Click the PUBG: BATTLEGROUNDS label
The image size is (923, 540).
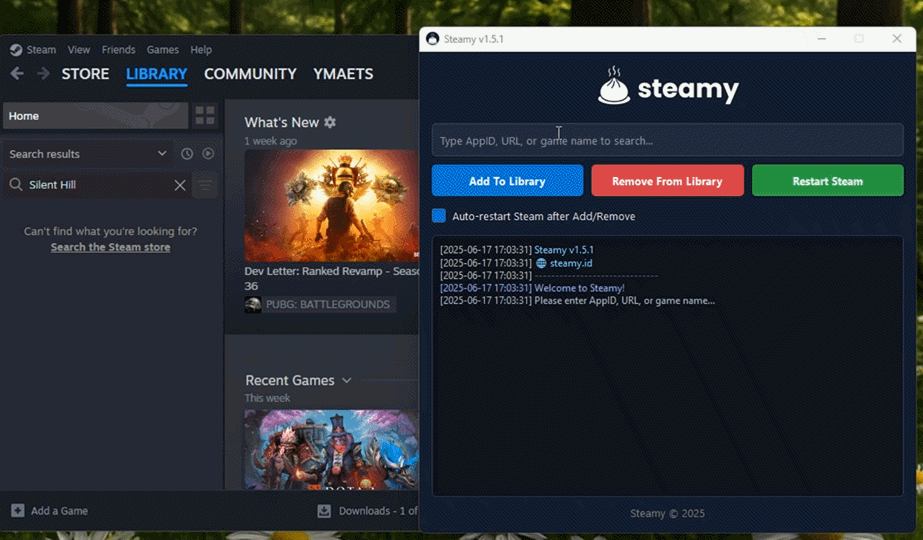[x=328, y=304]
